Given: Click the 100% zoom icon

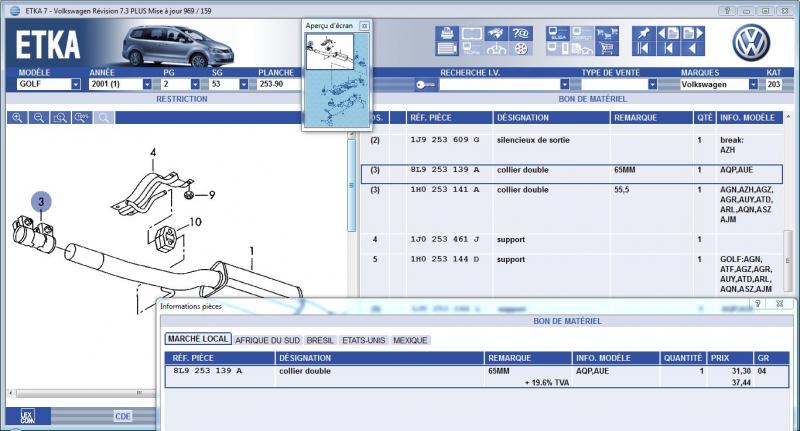Looking at the screenshot, I should click(x=82, y=118).
